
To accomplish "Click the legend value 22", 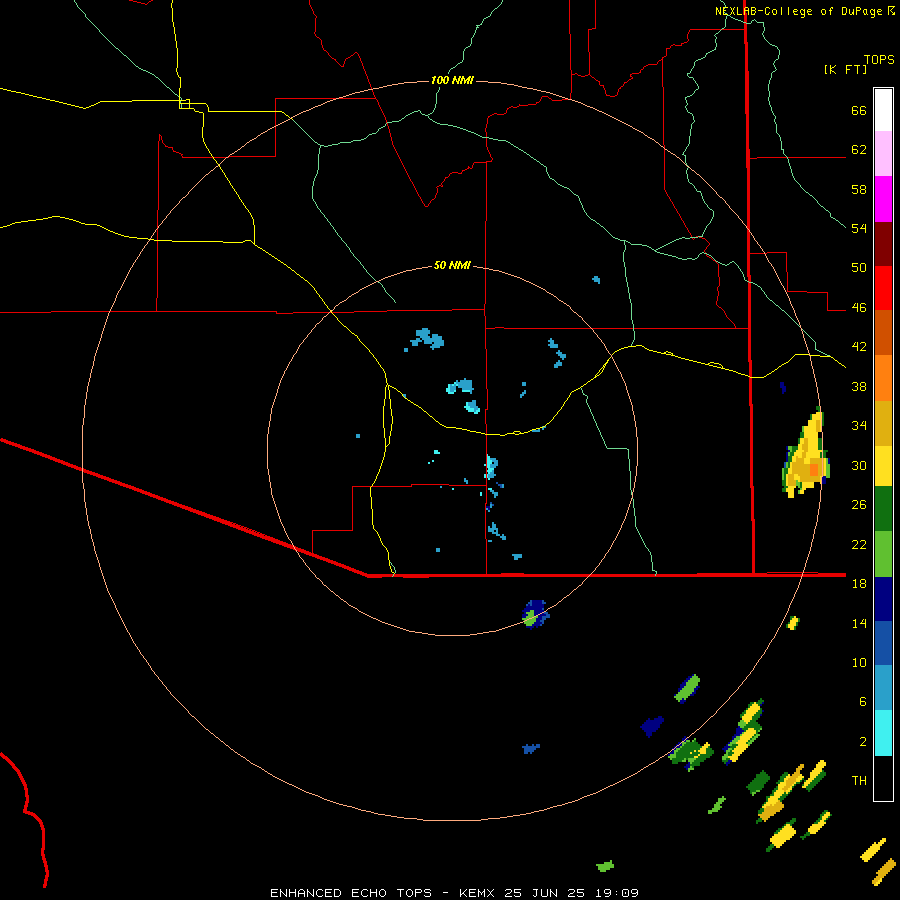I will point(859,545).
